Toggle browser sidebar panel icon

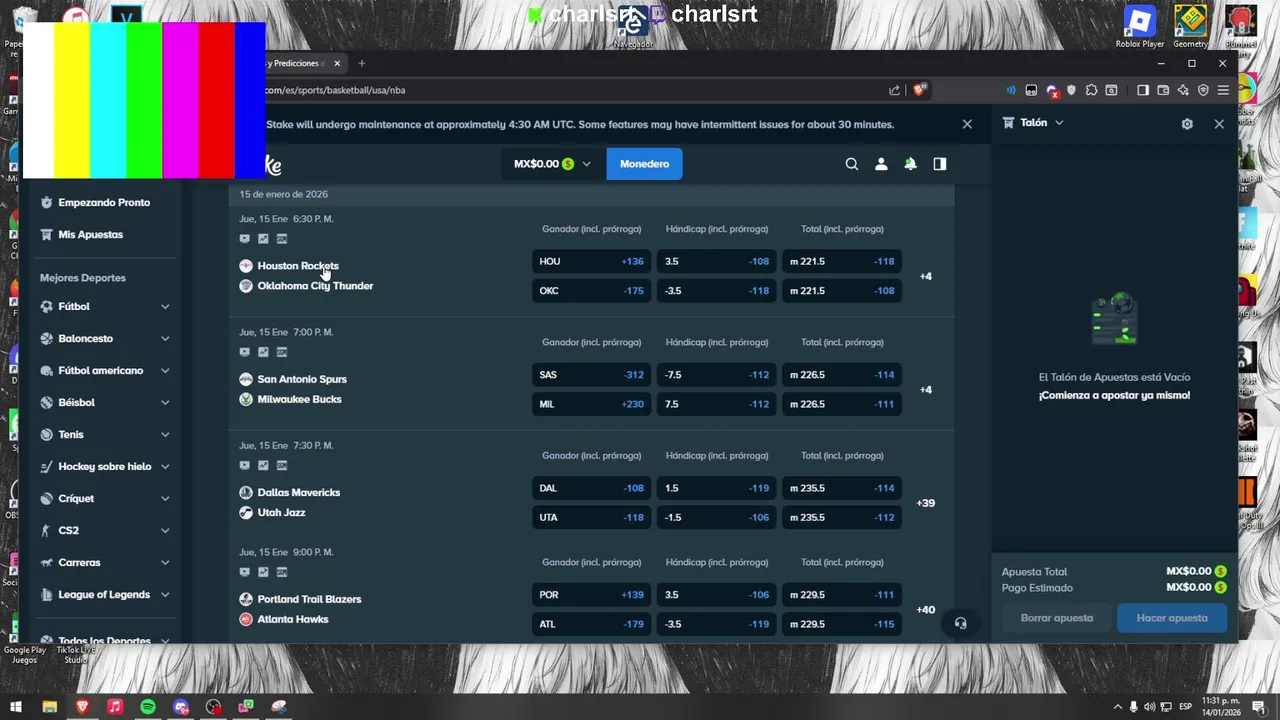(1143, 90)
